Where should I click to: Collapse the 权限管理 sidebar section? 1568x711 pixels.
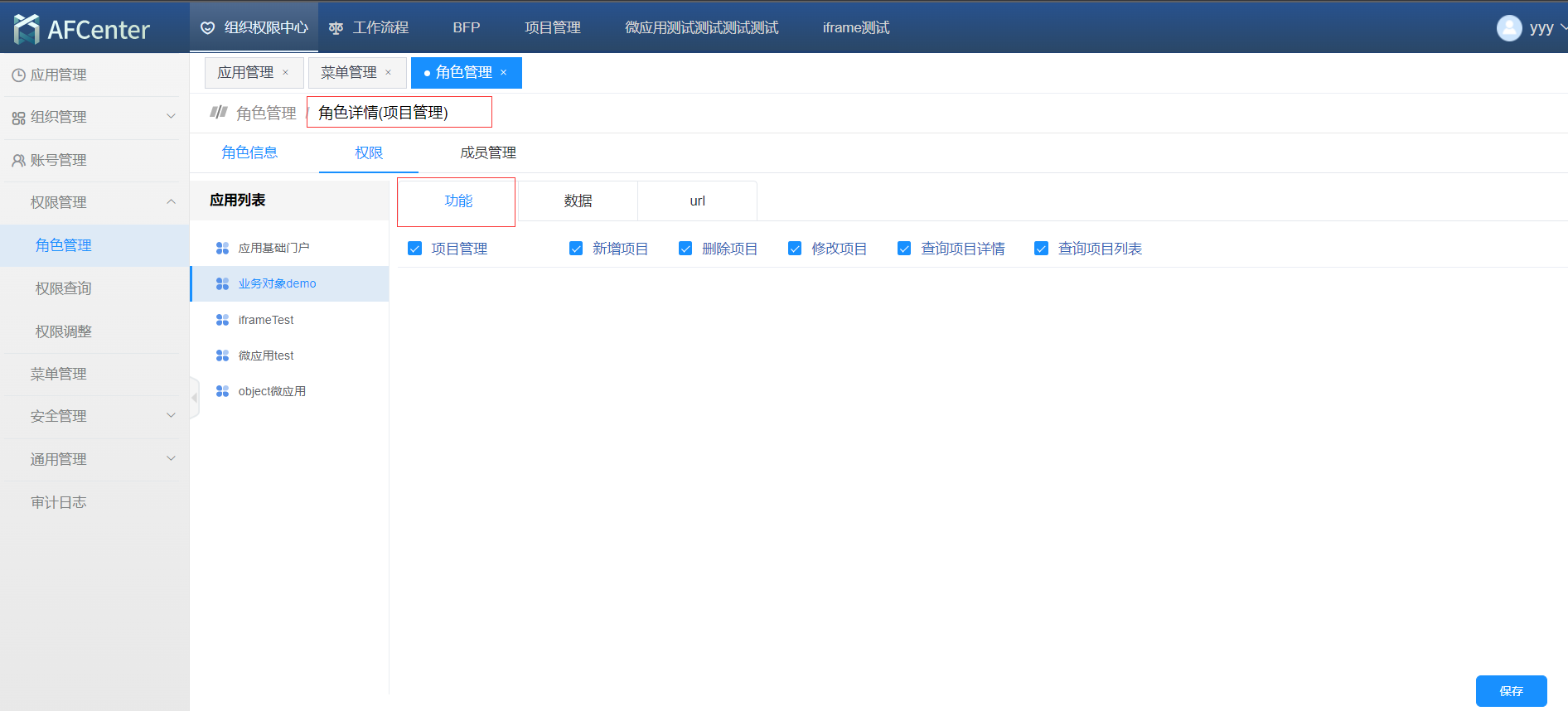click(x=171, y=202)
